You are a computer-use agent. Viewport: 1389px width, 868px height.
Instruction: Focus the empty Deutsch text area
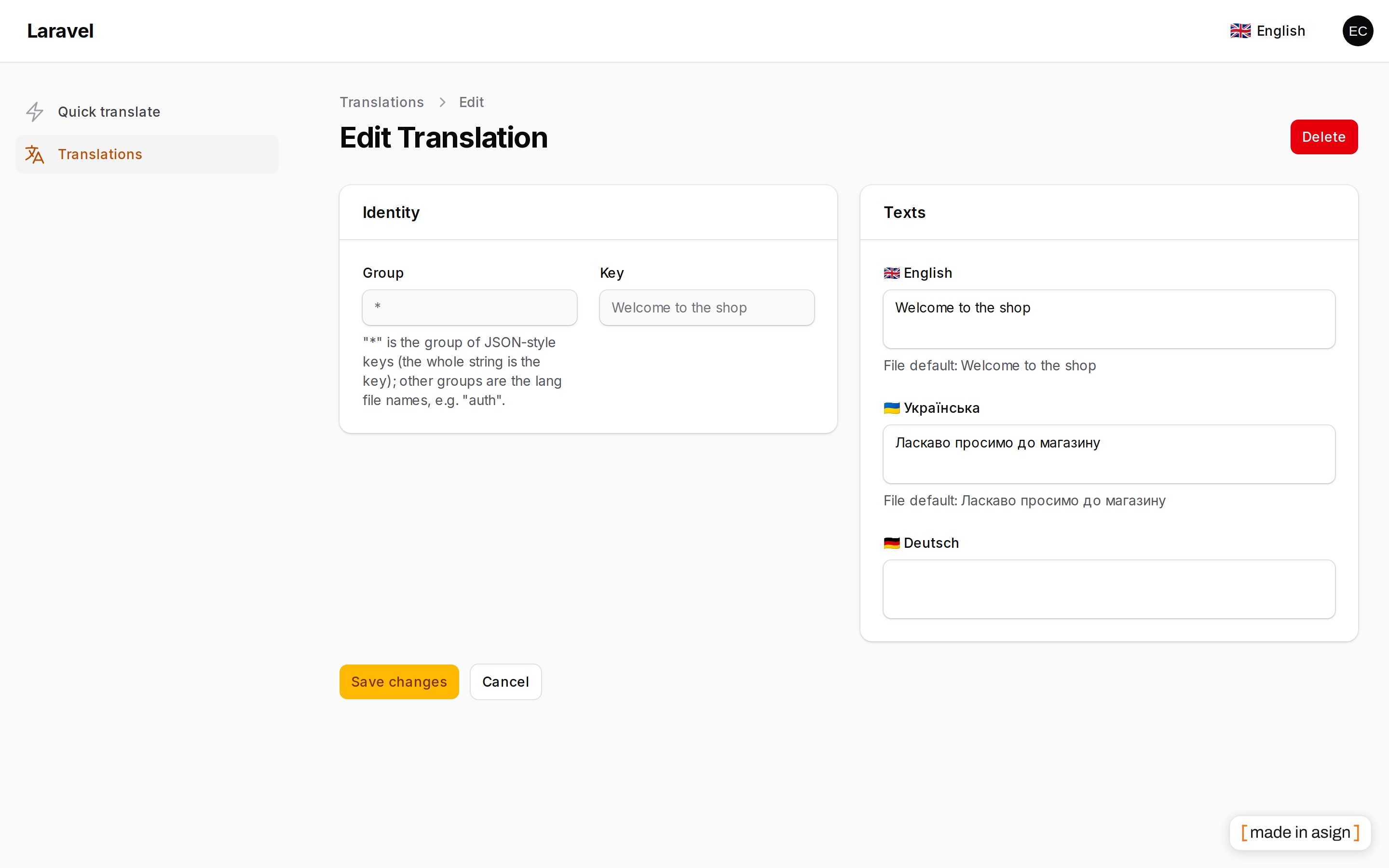(x=1109, y=589)
